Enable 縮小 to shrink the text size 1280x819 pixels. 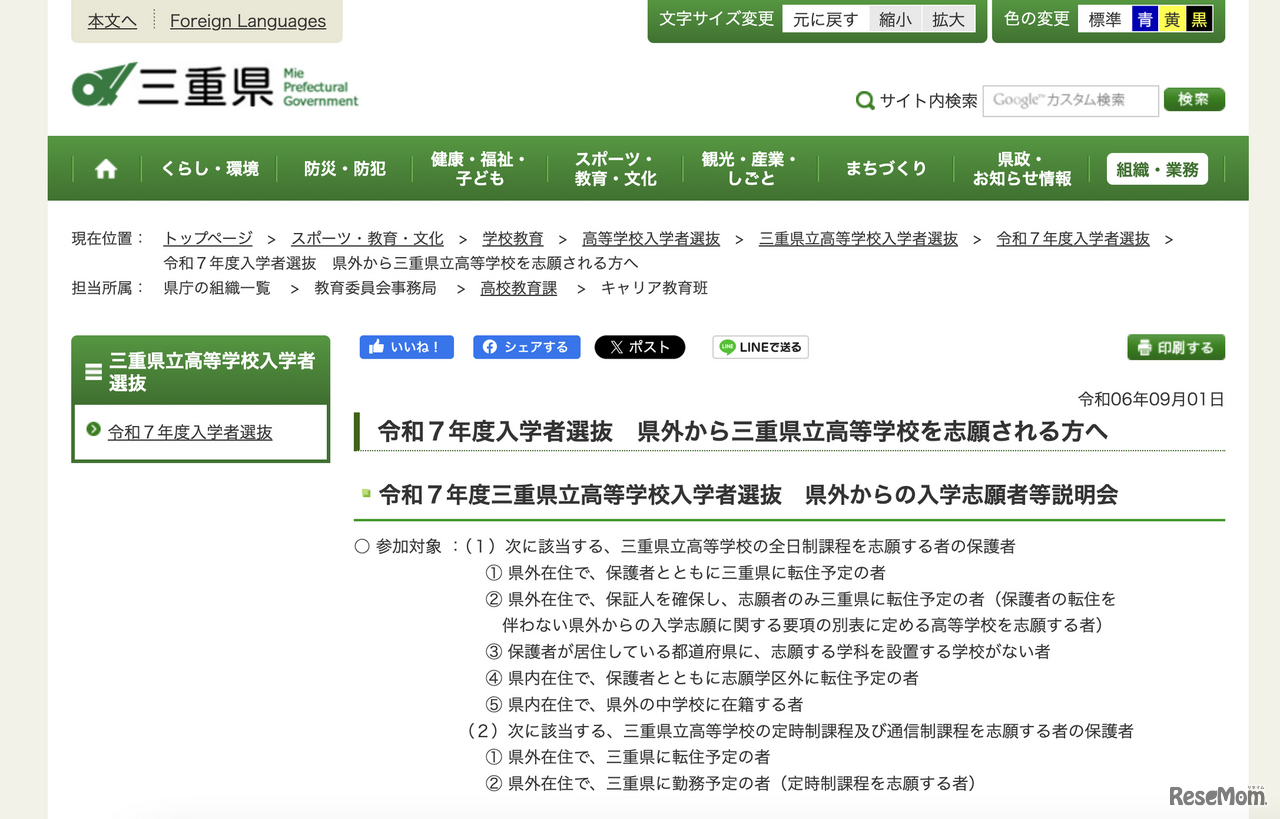[895, 18]
